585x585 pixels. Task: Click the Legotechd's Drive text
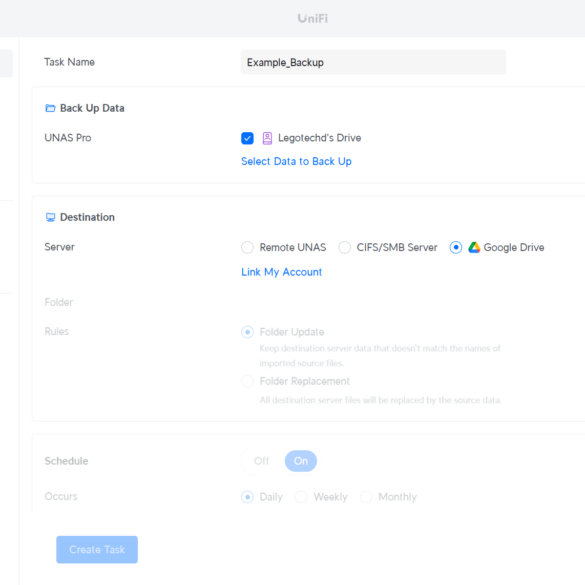point(320,138)
